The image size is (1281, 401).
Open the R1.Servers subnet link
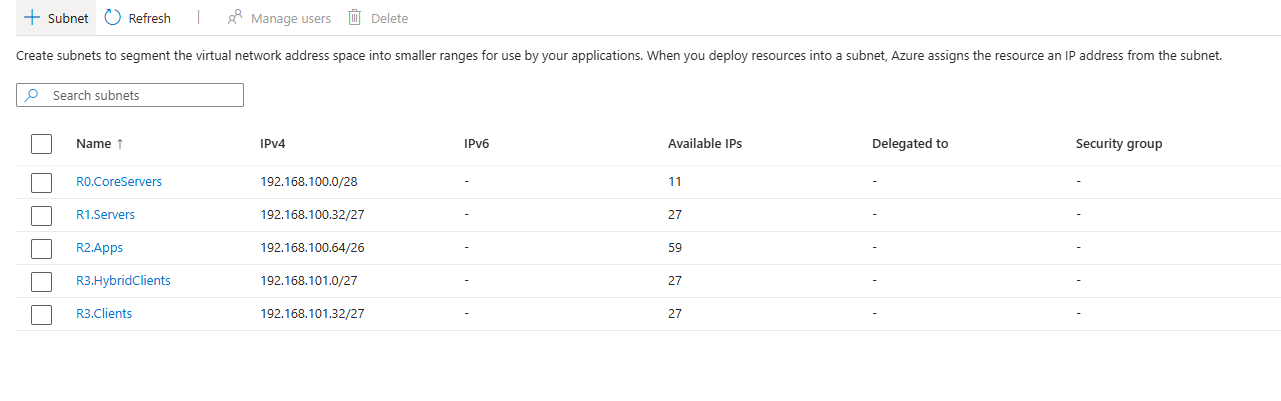pyautogui.click(x=105, y=215)
